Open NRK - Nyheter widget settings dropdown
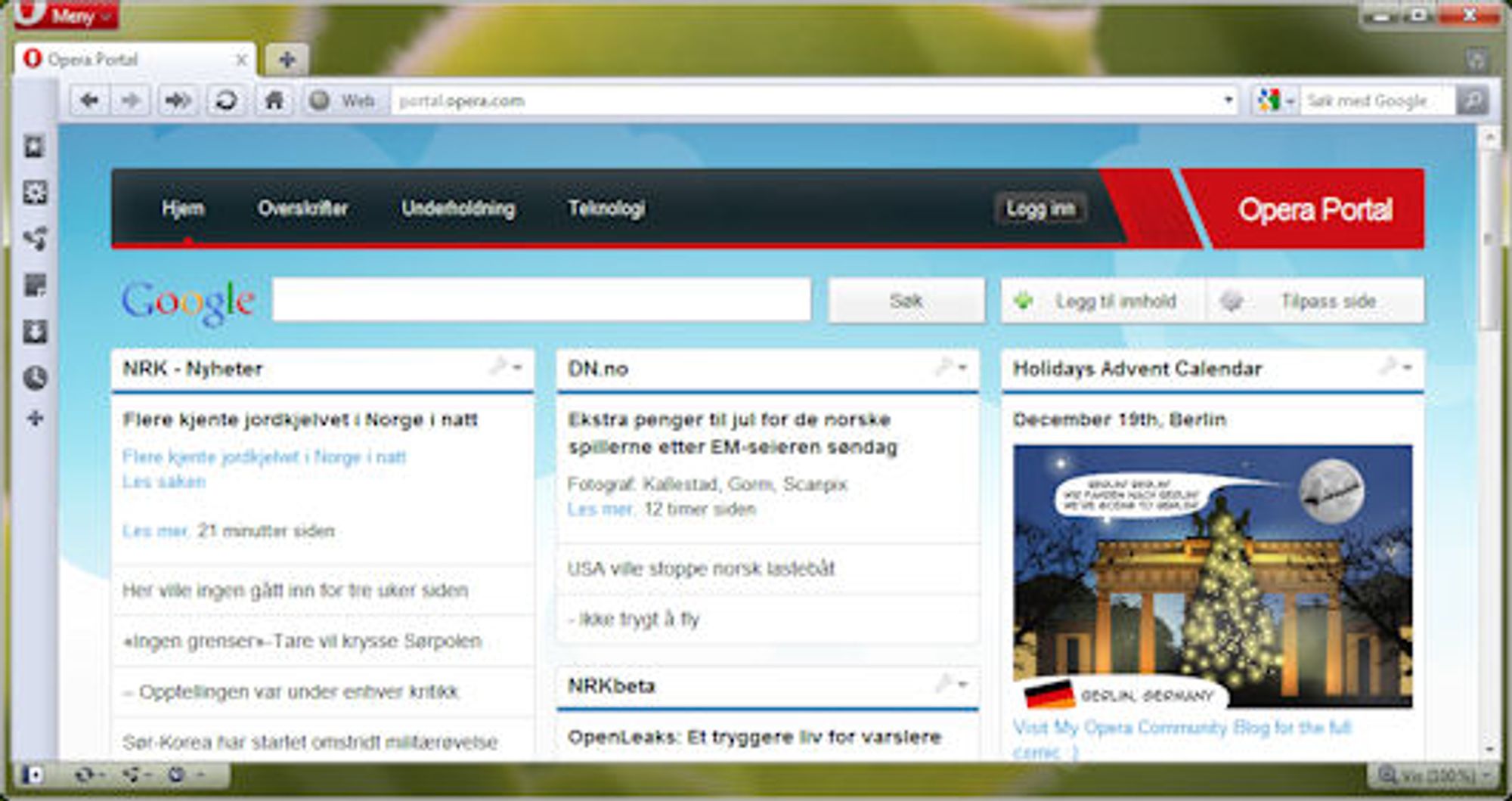The image size is (1512, 801). pyautogui.click(x=507, y=367)
